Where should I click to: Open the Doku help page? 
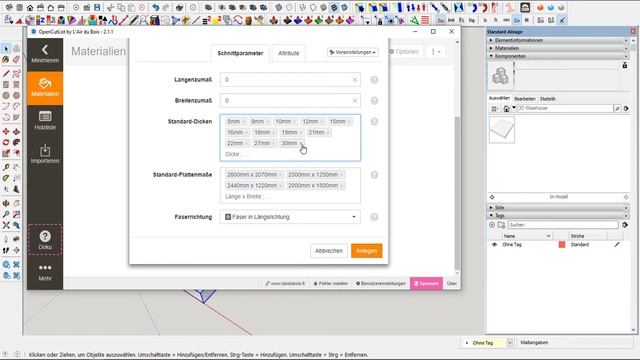pos(45,240)
